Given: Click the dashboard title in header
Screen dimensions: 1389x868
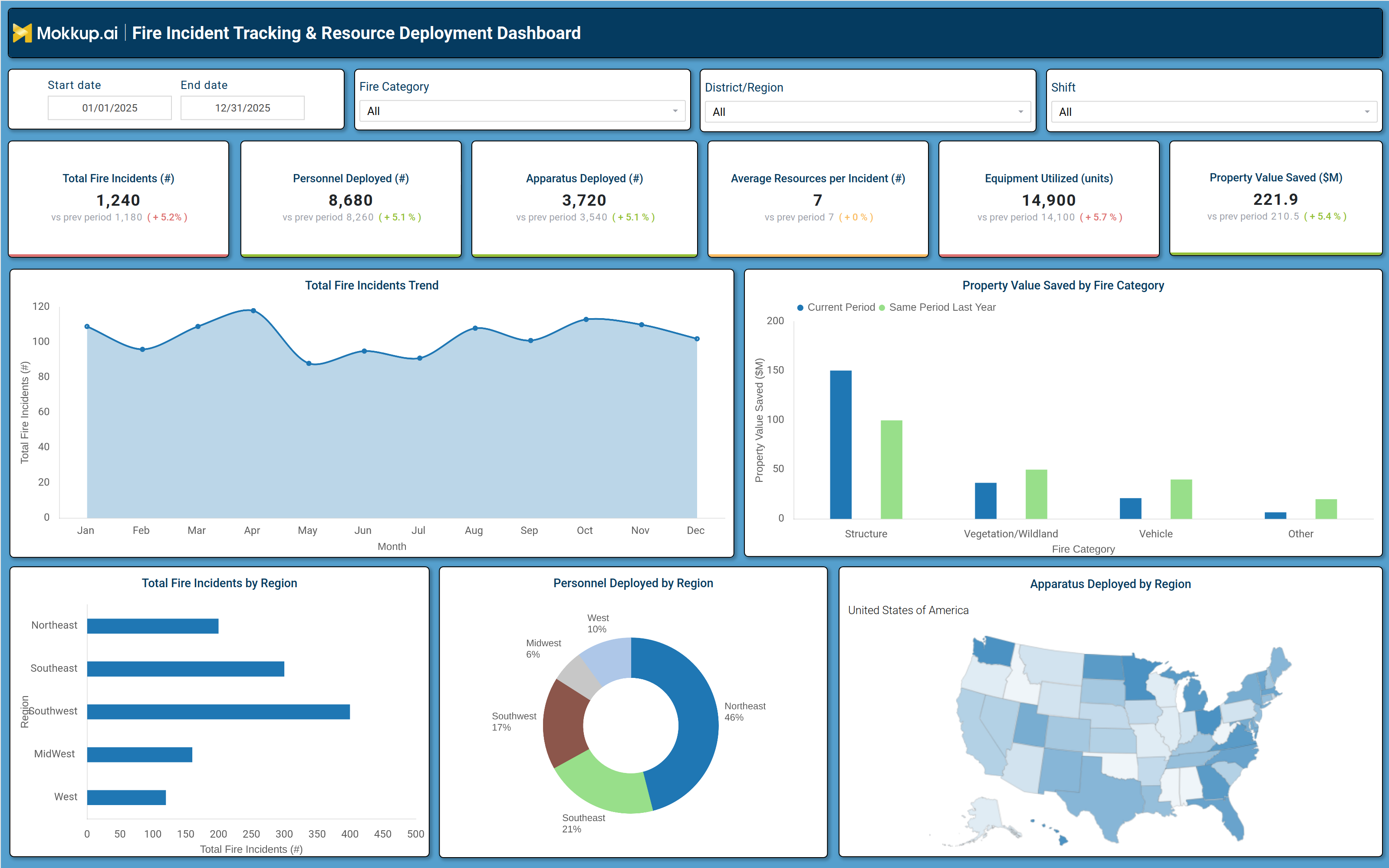Looking at the screenshot, I should 356,33.
